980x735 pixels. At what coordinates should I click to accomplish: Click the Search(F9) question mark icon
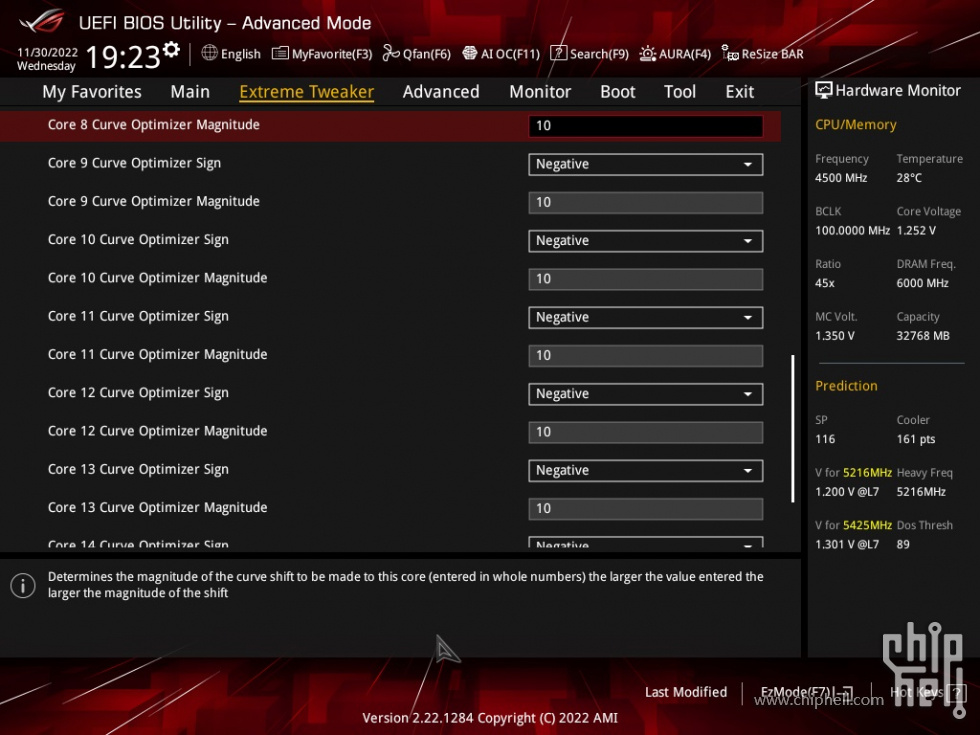click(558, 54)
